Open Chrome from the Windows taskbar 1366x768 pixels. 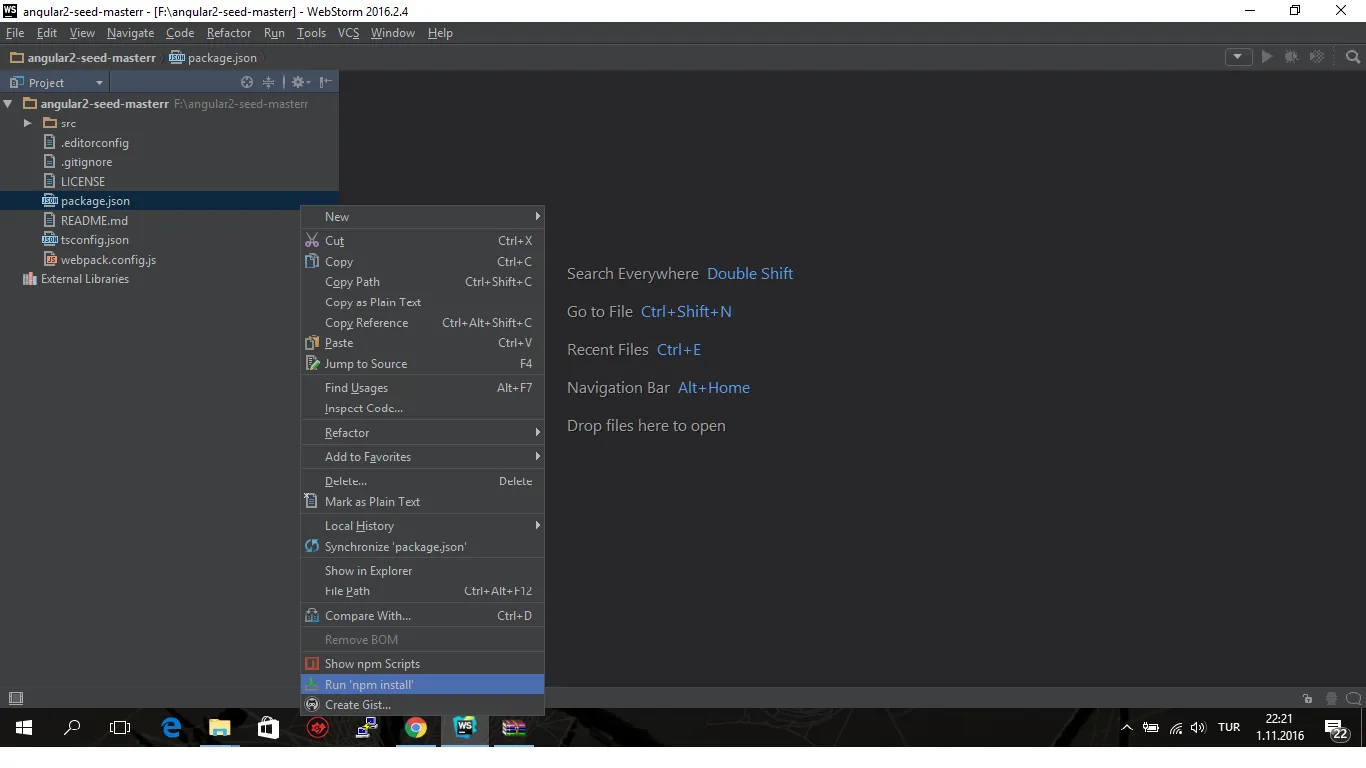416,728
